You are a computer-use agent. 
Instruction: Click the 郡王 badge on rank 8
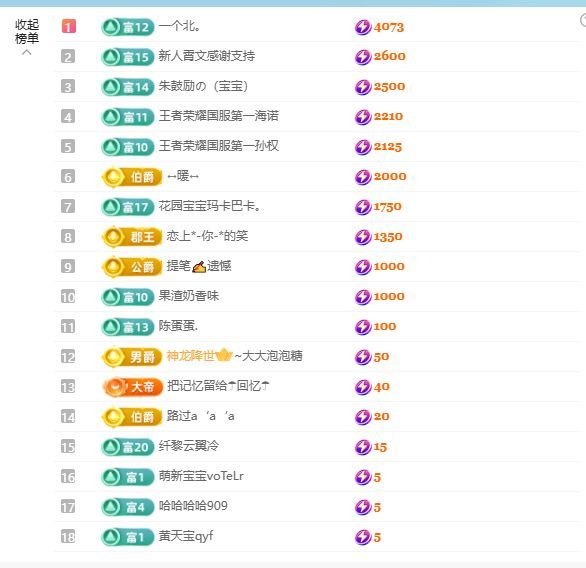(132, 237)
